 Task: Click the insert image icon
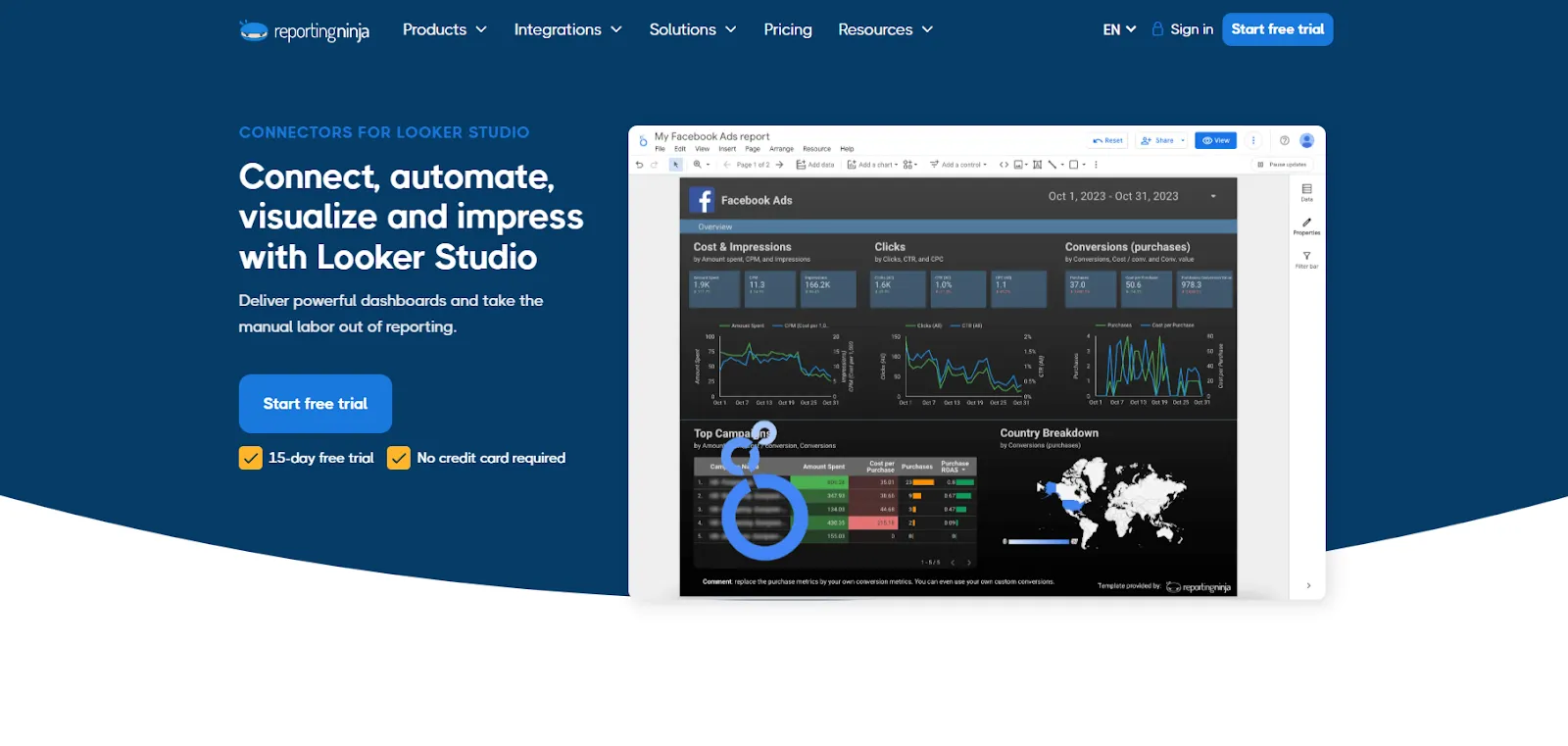pyautogui.click(x=1020, y=165)
